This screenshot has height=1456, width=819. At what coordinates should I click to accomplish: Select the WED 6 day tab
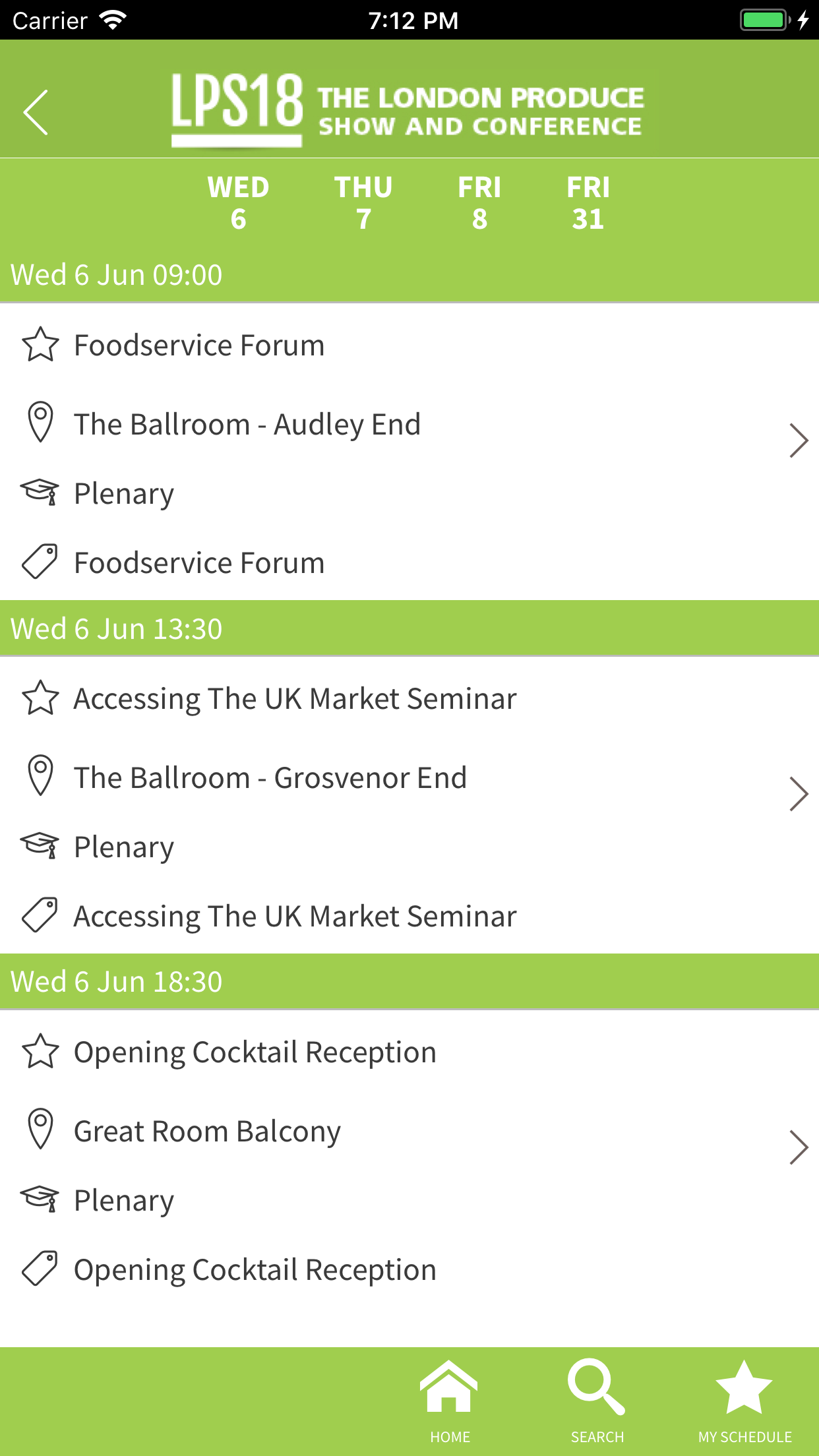(x=238, y=203)
